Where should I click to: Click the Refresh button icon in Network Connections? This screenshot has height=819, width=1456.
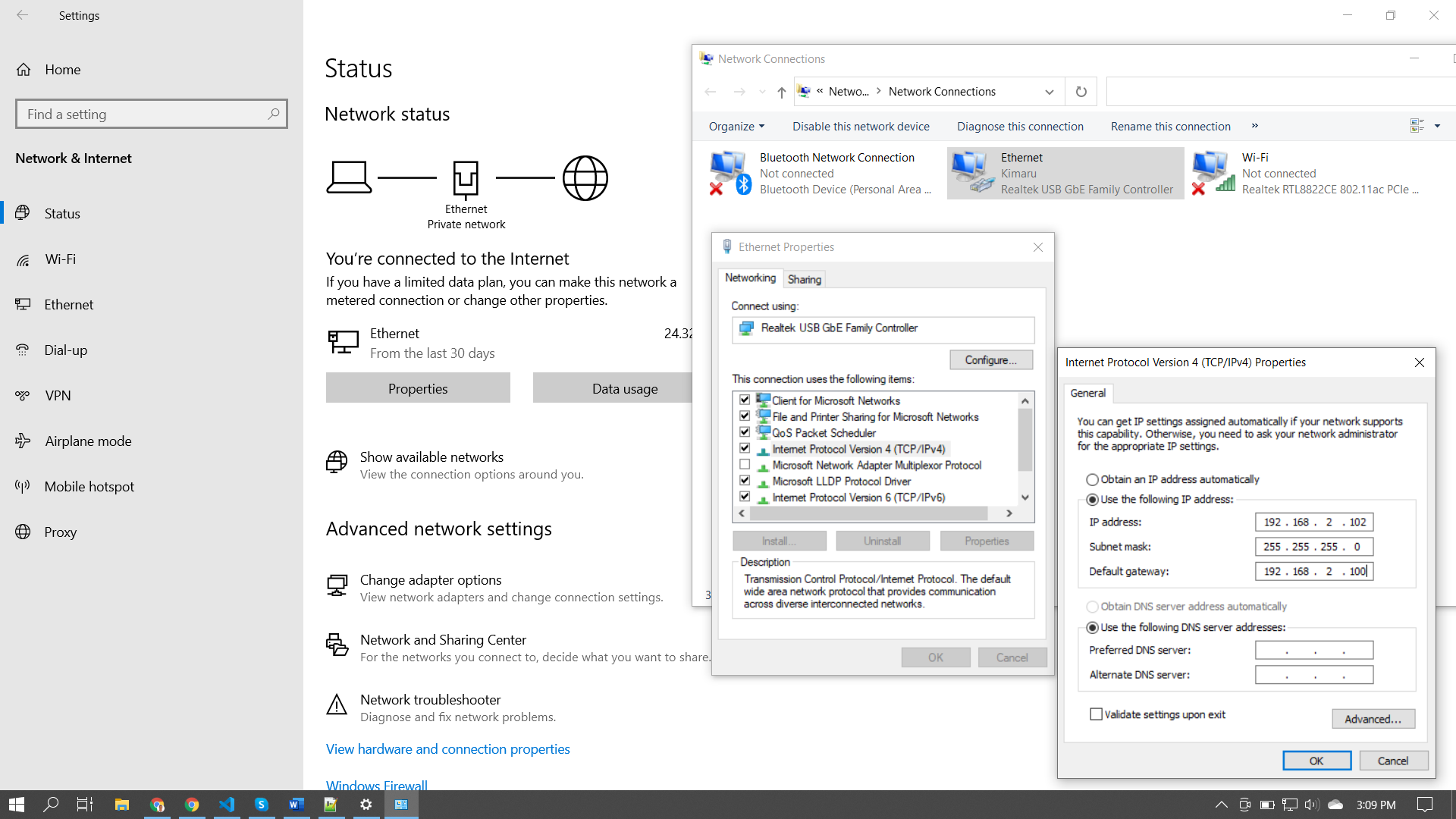pos(1081,92)
